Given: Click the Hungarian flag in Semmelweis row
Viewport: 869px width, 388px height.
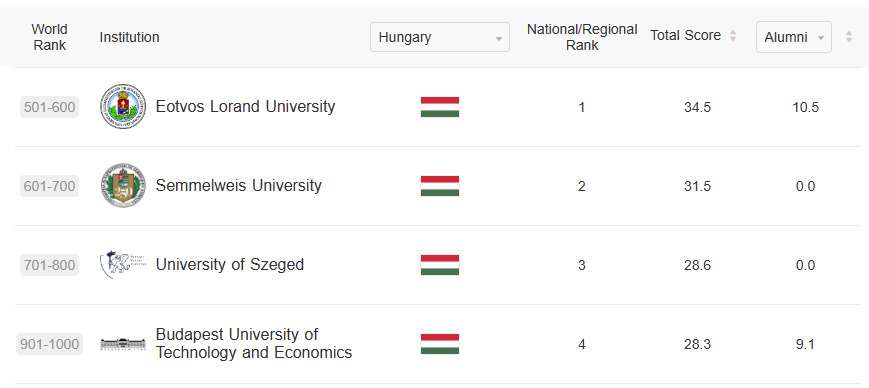Looking at the screenshot, I should click(439, 186).
